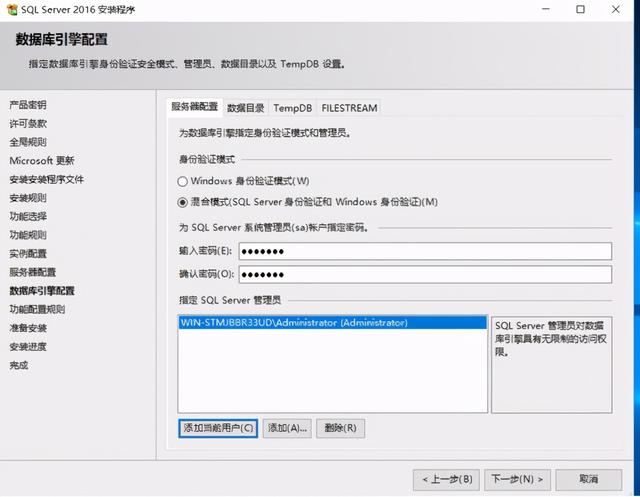
Task: Click 准备安装 step in sidebar
Action: pos(28,328)
